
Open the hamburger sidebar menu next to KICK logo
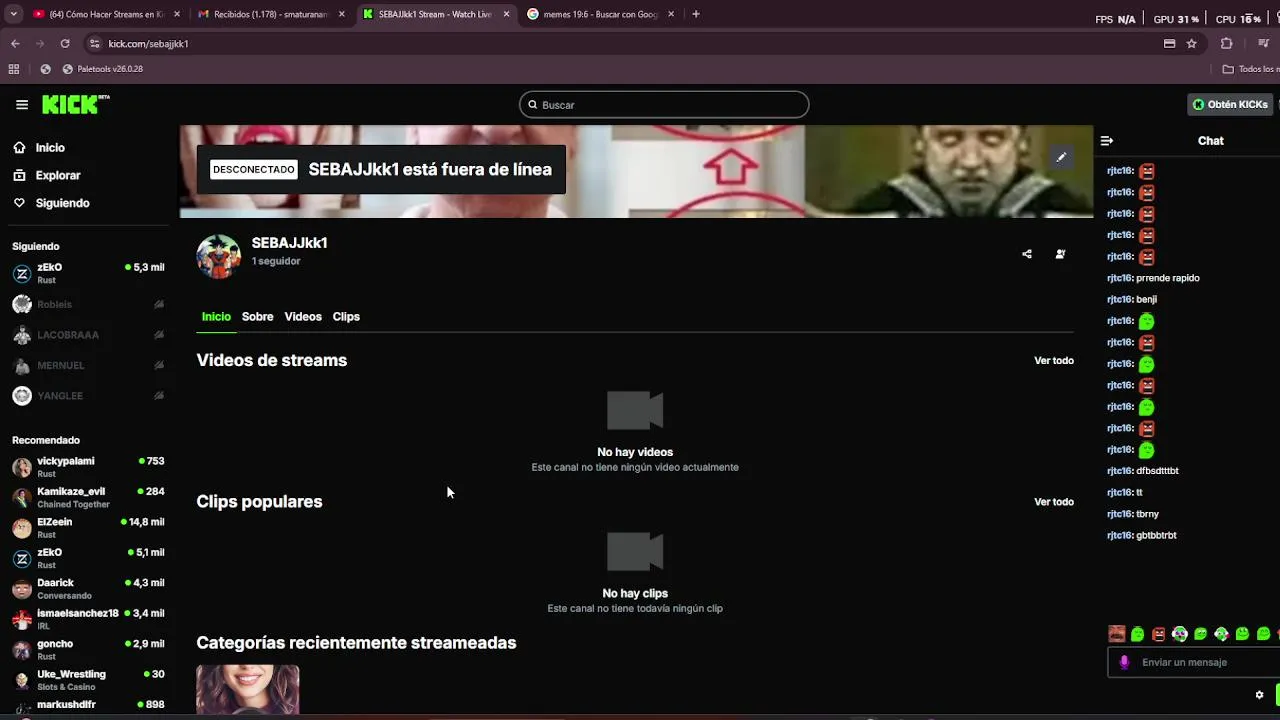(22, 104)
